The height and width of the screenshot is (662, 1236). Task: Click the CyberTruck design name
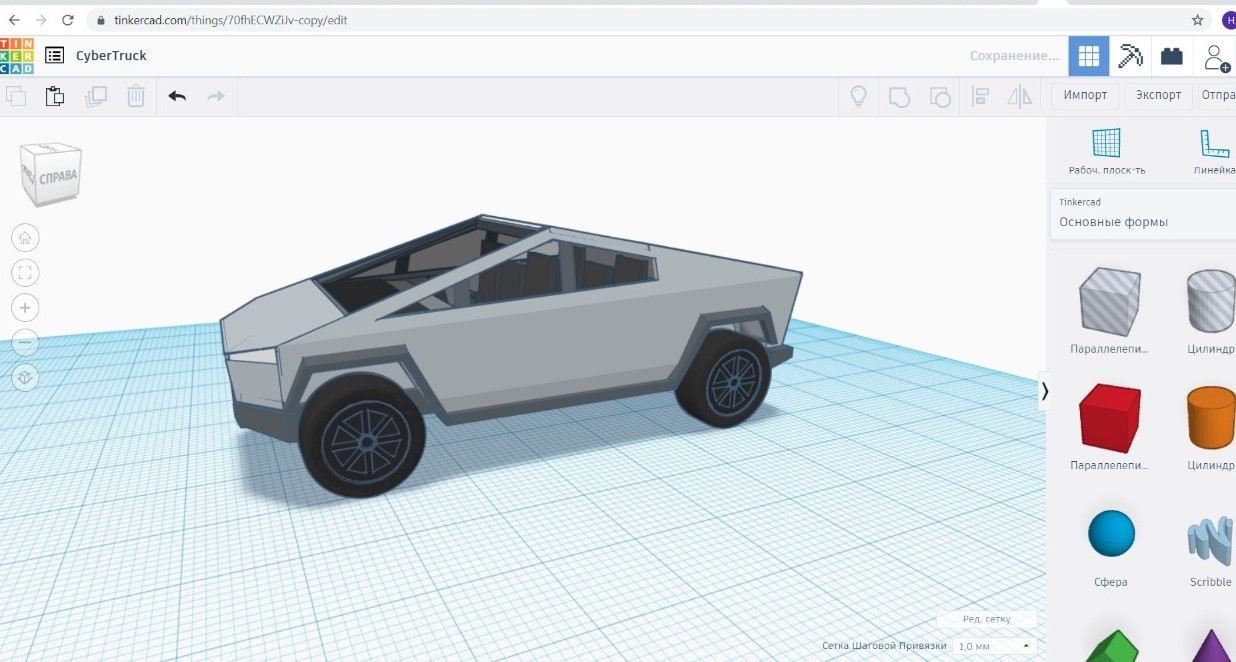111,56
